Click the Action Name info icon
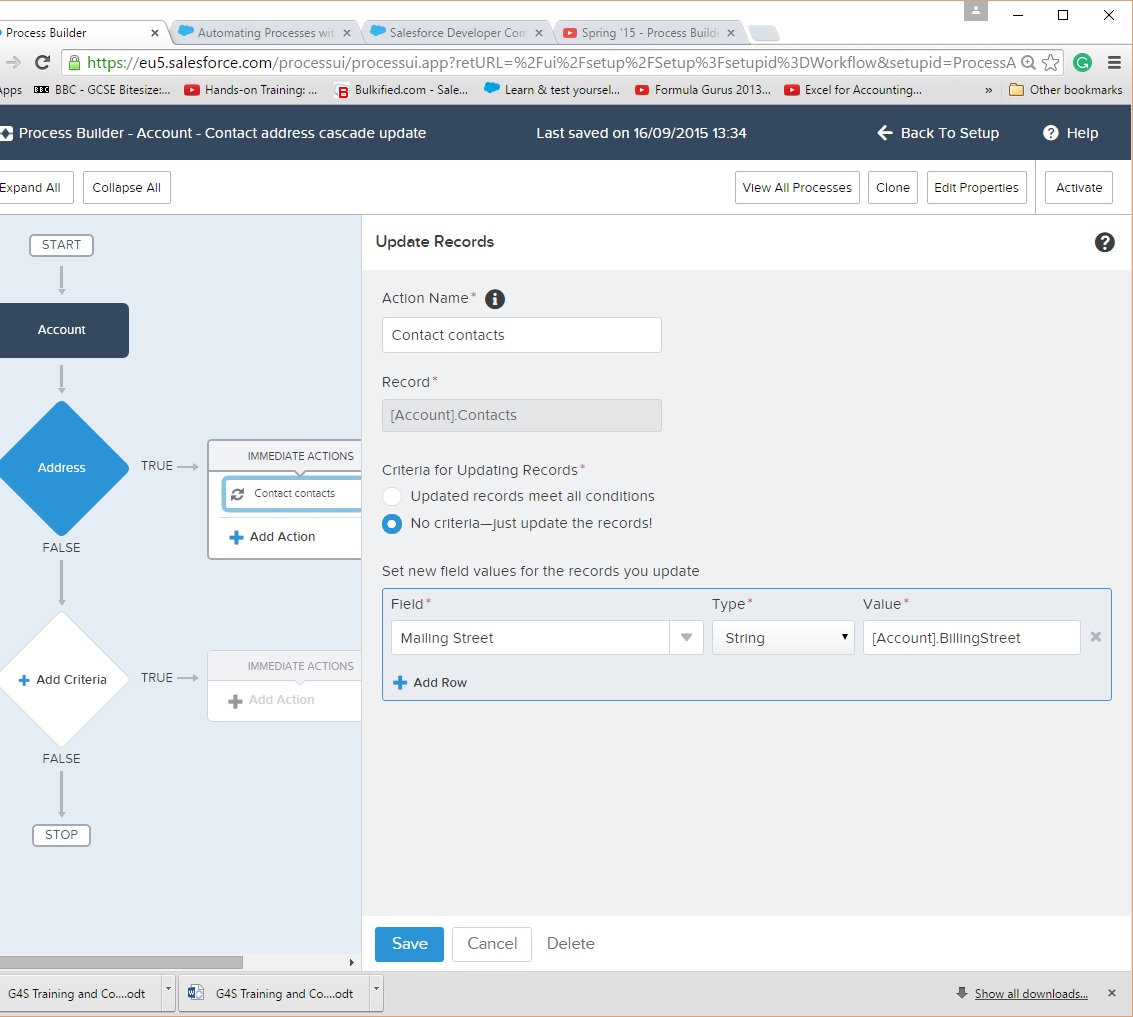This screenshot has width=1133, height=1017. (x=494, y=299)
